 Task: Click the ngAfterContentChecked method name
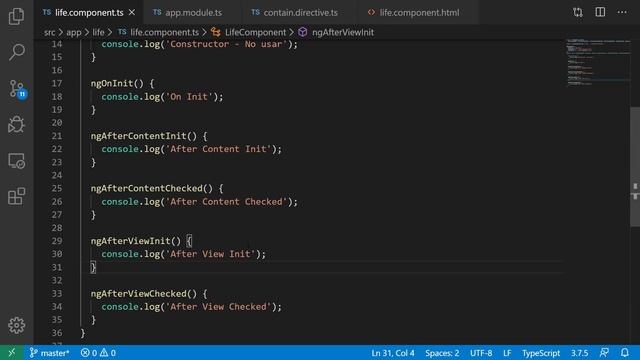[x=147, y=188]
